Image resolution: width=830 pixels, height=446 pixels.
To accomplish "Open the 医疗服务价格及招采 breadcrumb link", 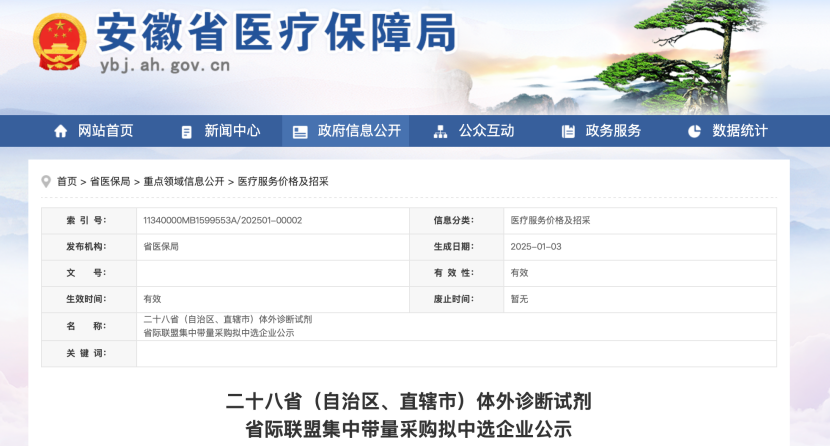I will (283, 181).
